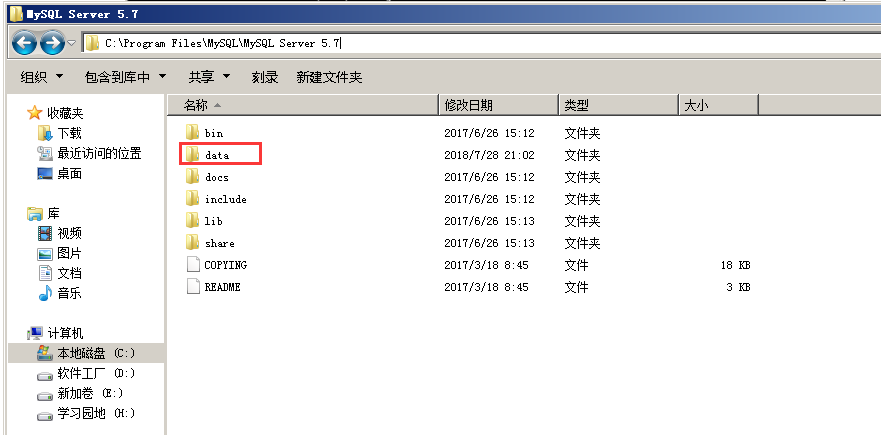
Task: Select the COPYING file icon
Action: pos(193,264)
